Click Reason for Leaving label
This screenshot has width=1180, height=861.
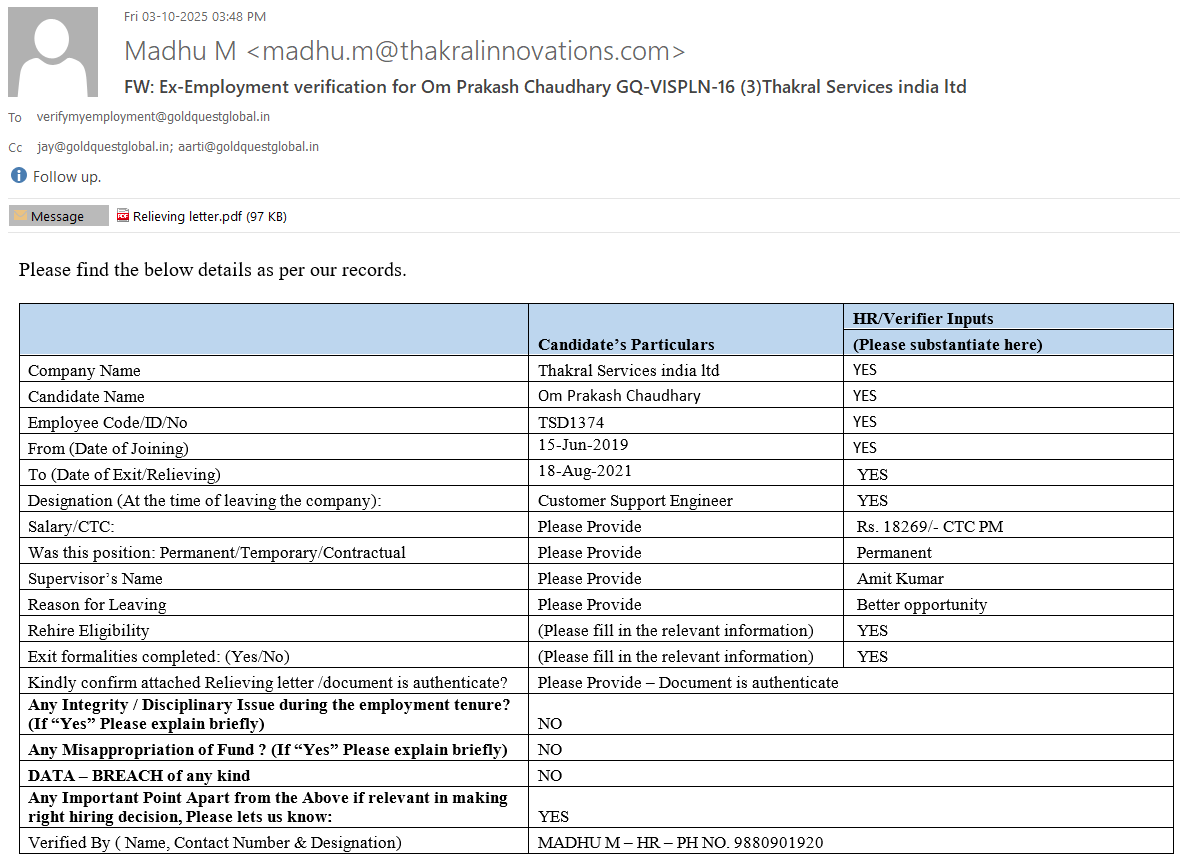click(97, 604)
